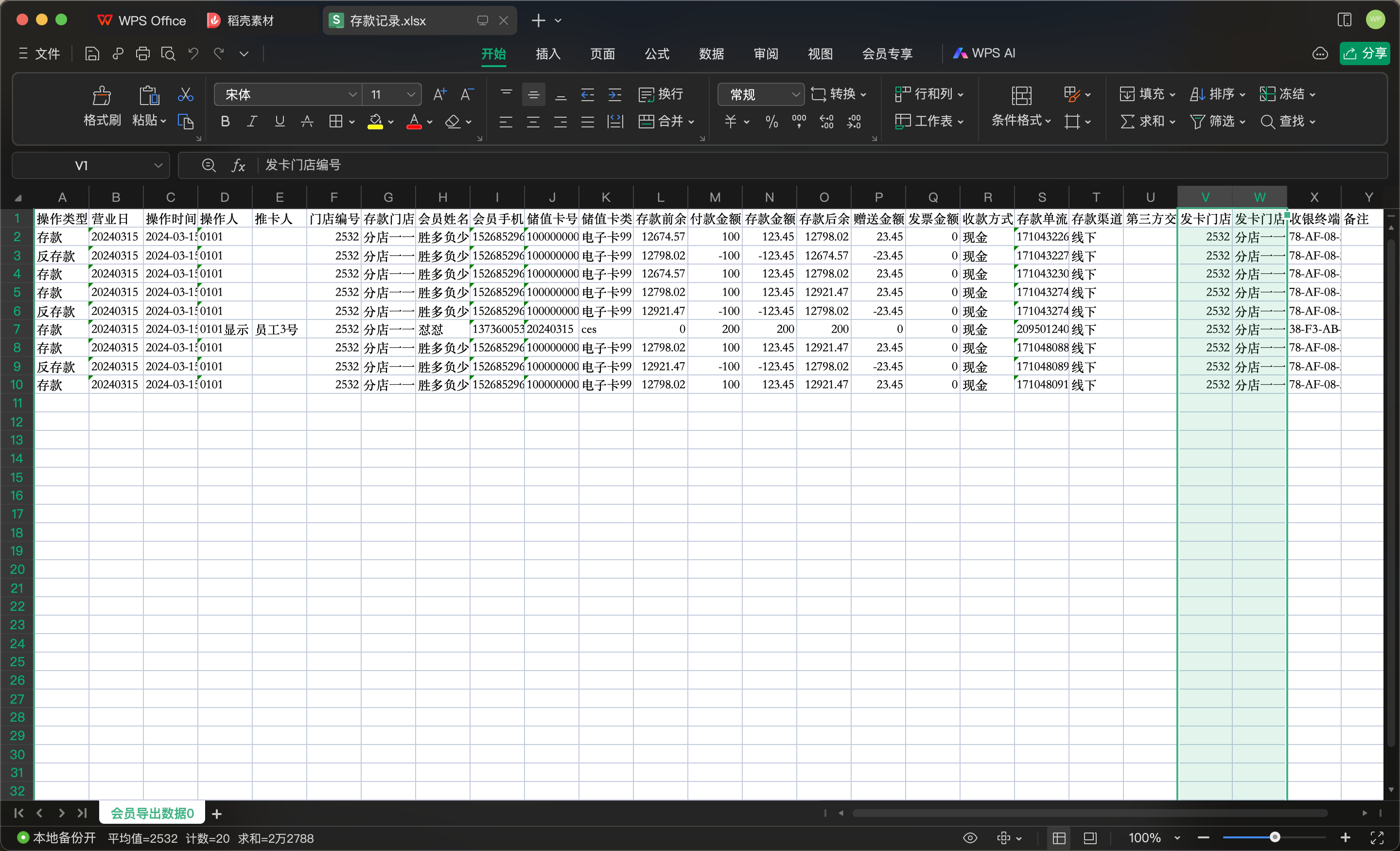Increase decimal places icon
1400x851 pixels.
(x=827, y=121)
